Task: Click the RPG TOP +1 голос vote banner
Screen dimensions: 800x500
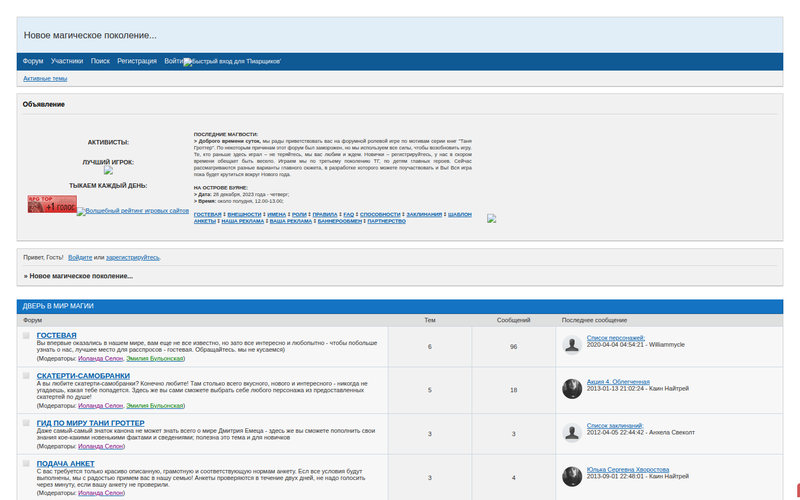Action: 52,204
